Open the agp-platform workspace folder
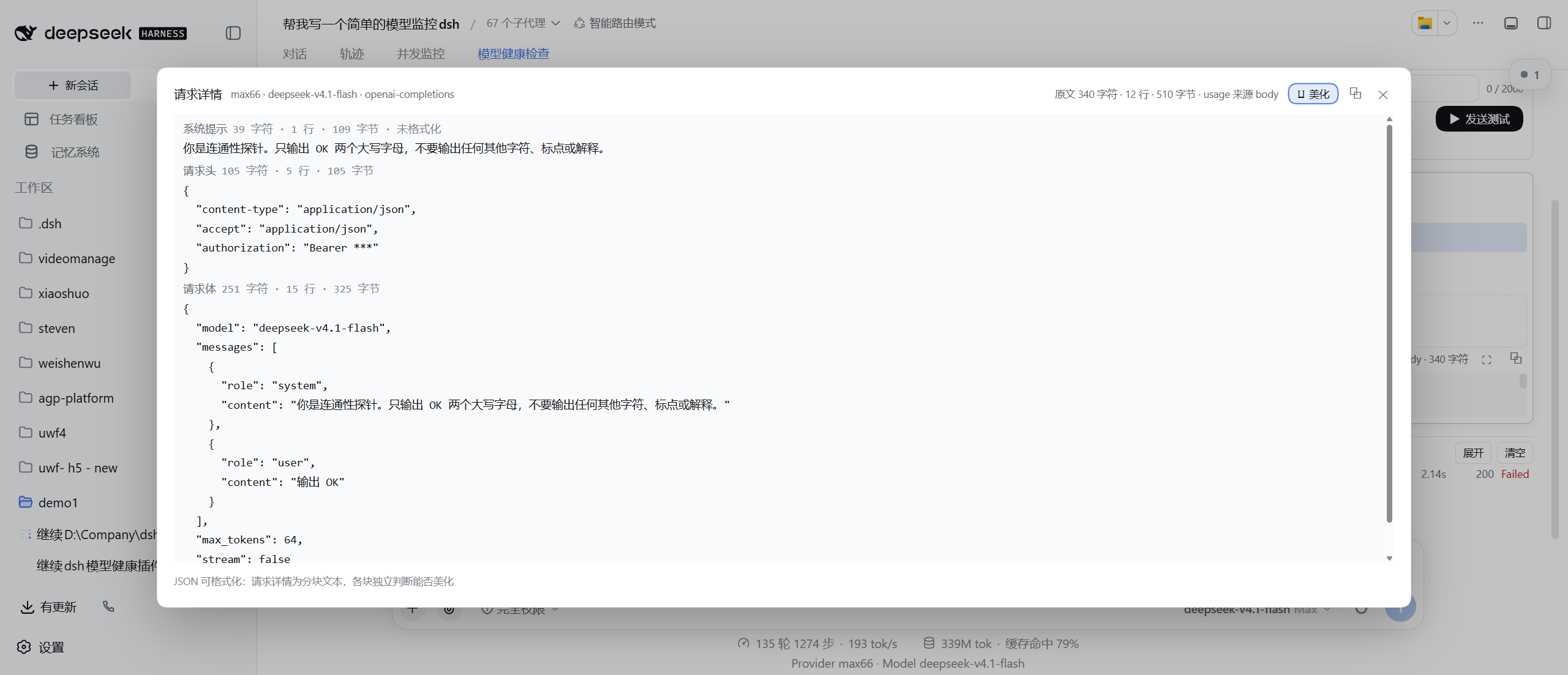 tap(66, 398)
